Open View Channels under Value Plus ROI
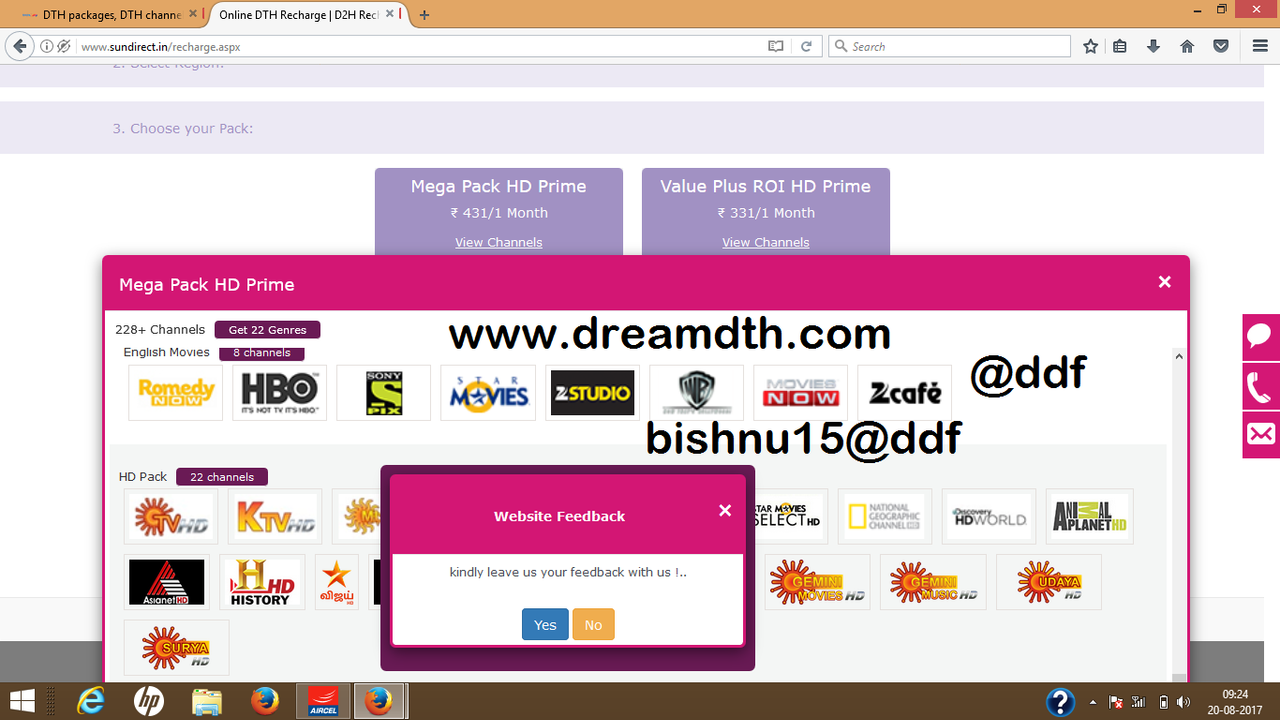Image resolution: width=1280 pixels, height=720 pixels. [765, 242]
